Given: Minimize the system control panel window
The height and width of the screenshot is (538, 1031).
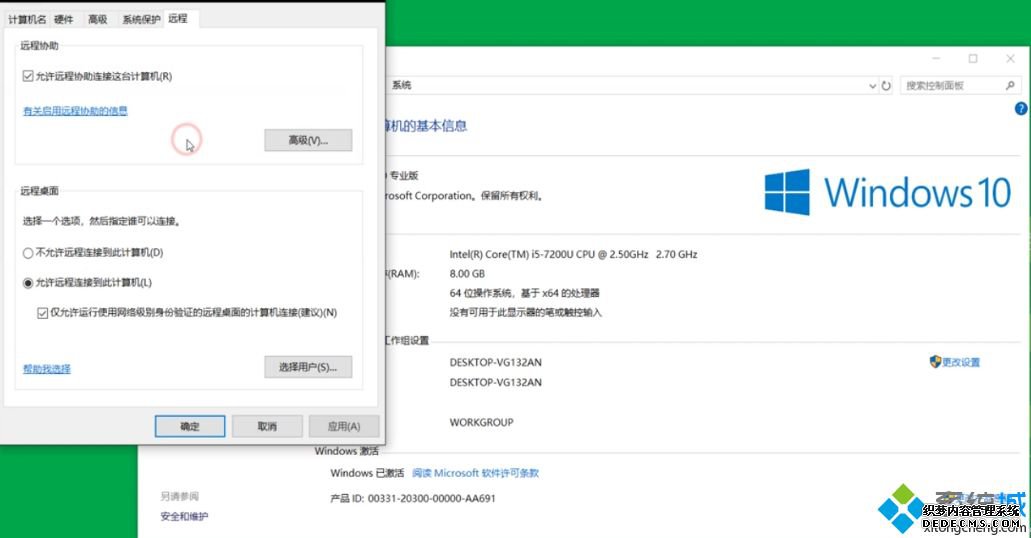Looking at the screenshot, I should (936, 59).
